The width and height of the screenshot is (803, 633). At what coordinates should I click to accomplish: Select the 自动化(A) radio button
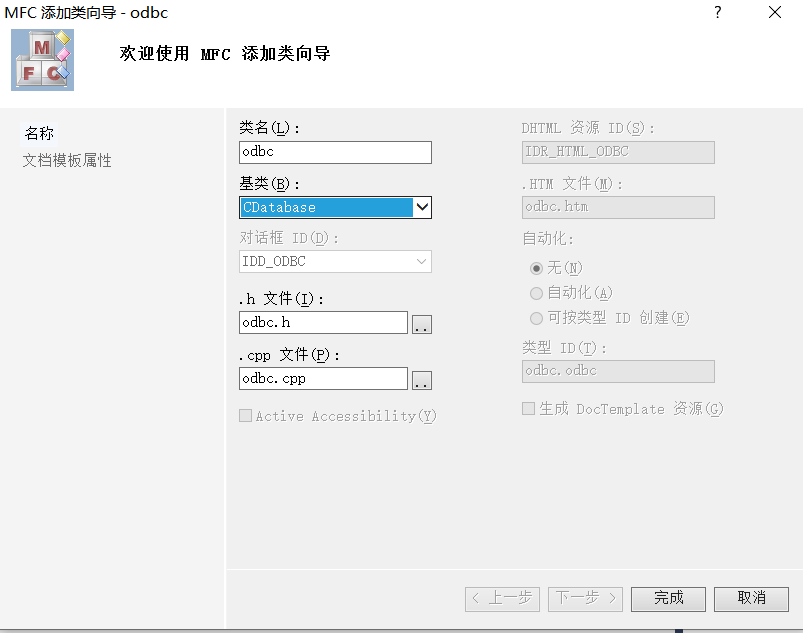click(x=536, y=293)
